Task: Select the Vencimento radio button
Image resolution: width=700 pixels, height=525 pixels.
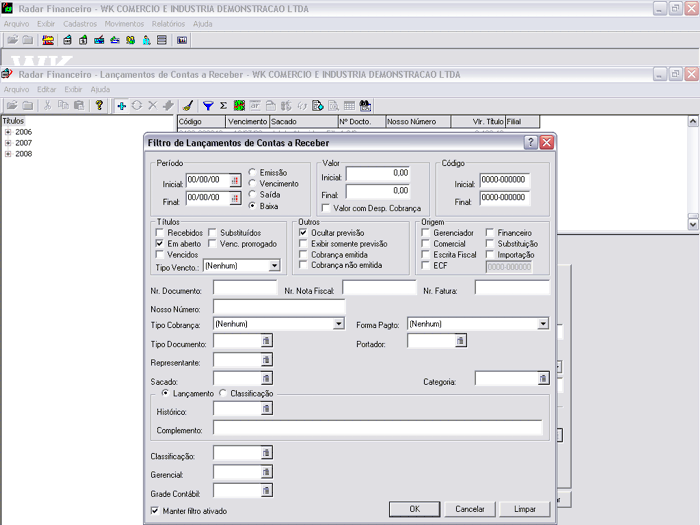Action: [252, 184]
